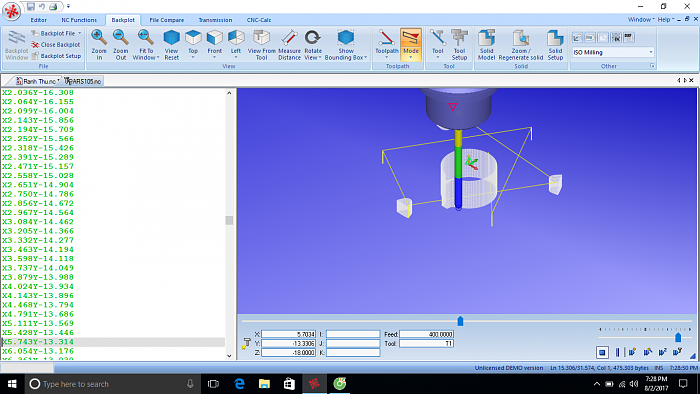Open the Window menu dropdown
Screen dimensions: 700x394
[x=641, y=20]
